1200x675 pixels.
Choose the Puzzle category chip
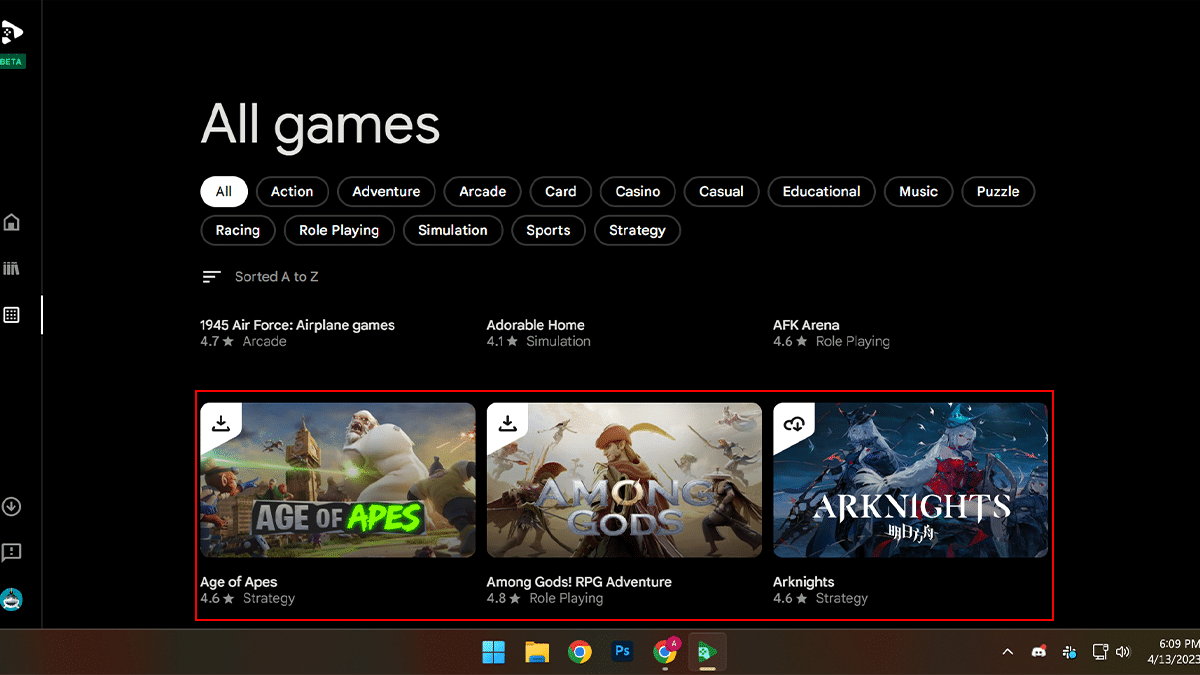[998, 192]
